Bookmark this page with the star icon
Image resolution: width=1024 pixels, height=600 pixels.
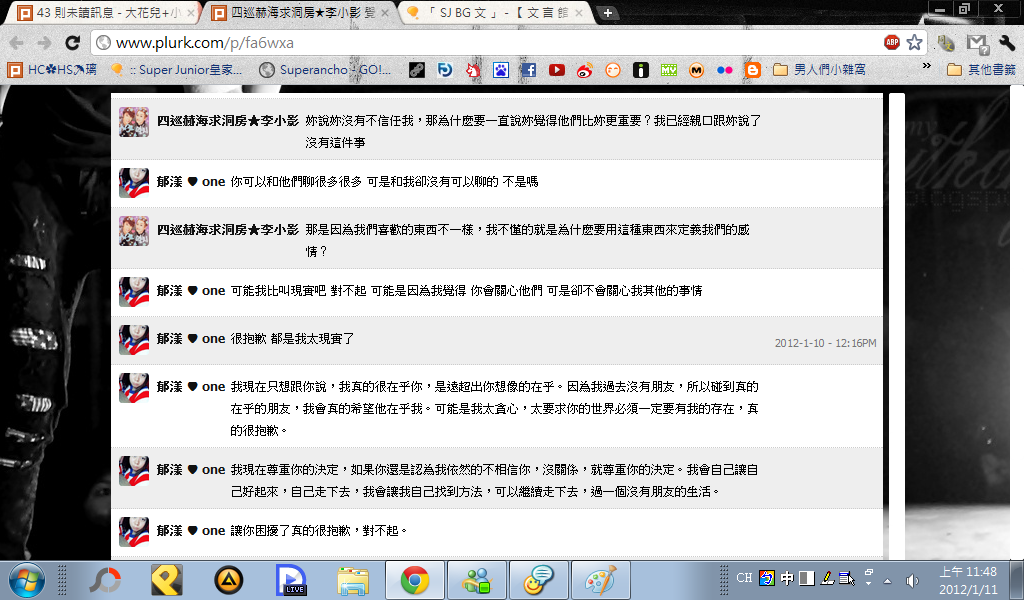(914, 43)
